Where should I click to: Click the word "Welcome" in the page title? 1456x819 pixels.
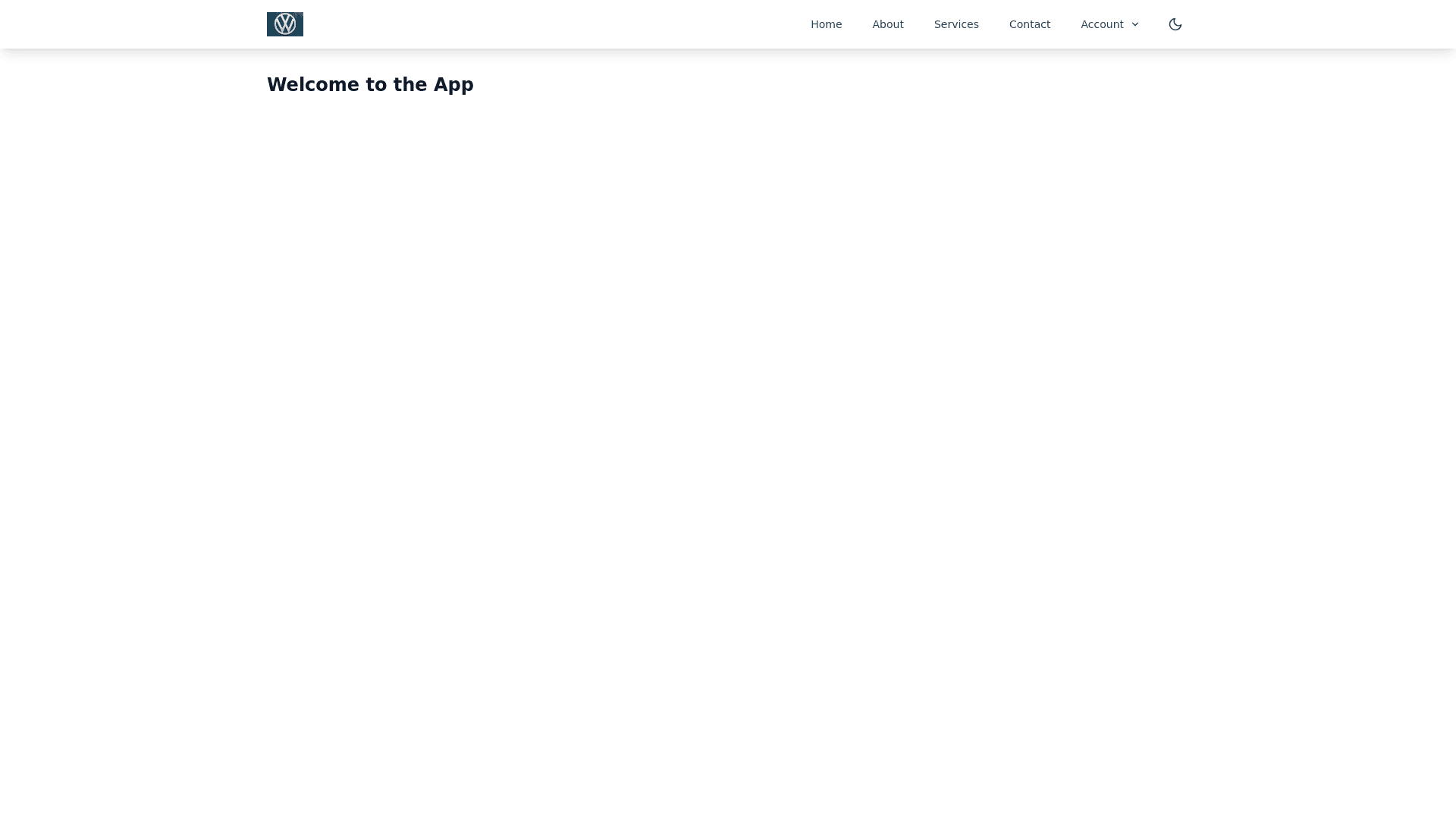click(313, 85)
